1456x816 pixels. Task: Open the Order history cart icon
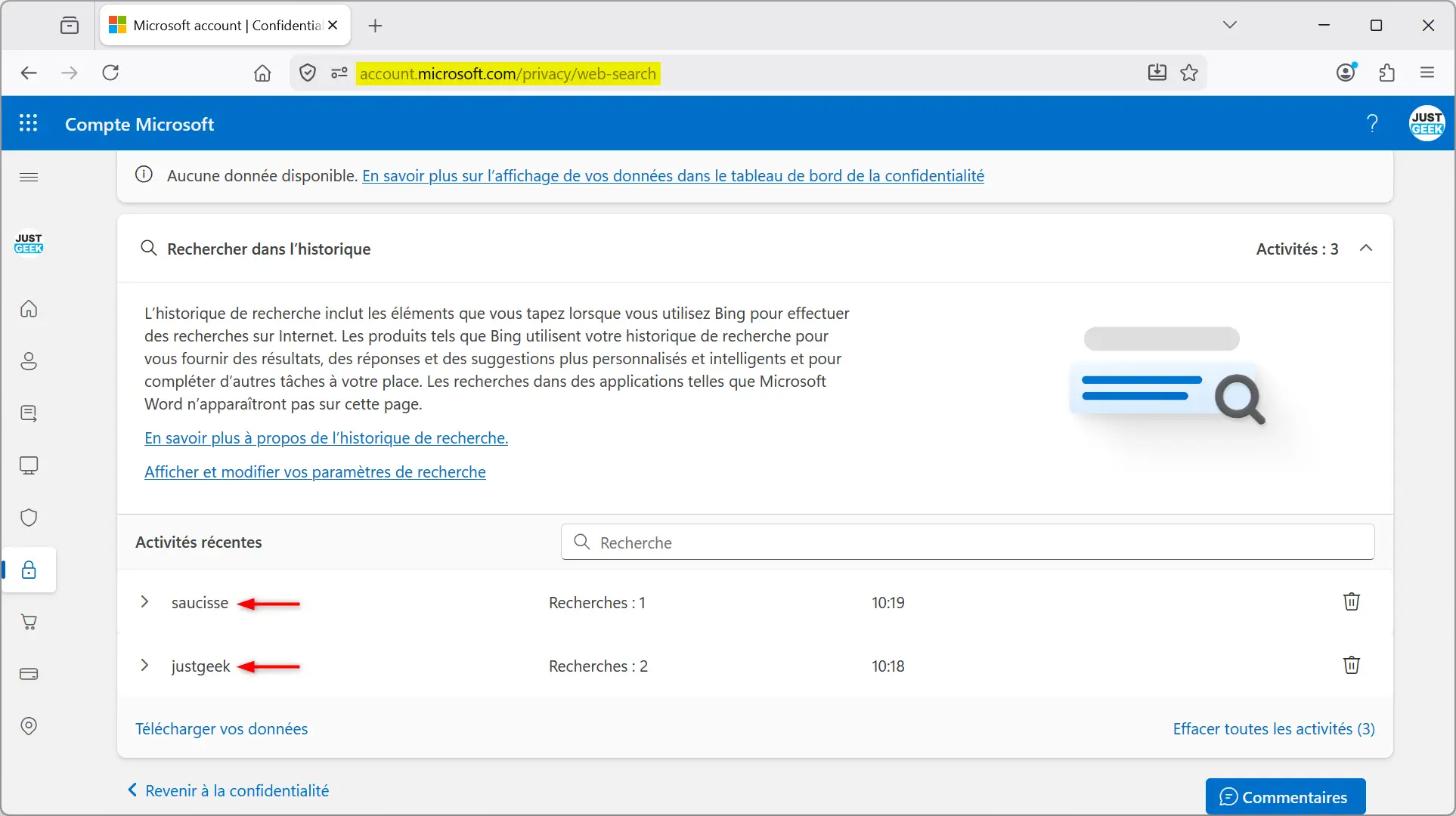(29, 622)
